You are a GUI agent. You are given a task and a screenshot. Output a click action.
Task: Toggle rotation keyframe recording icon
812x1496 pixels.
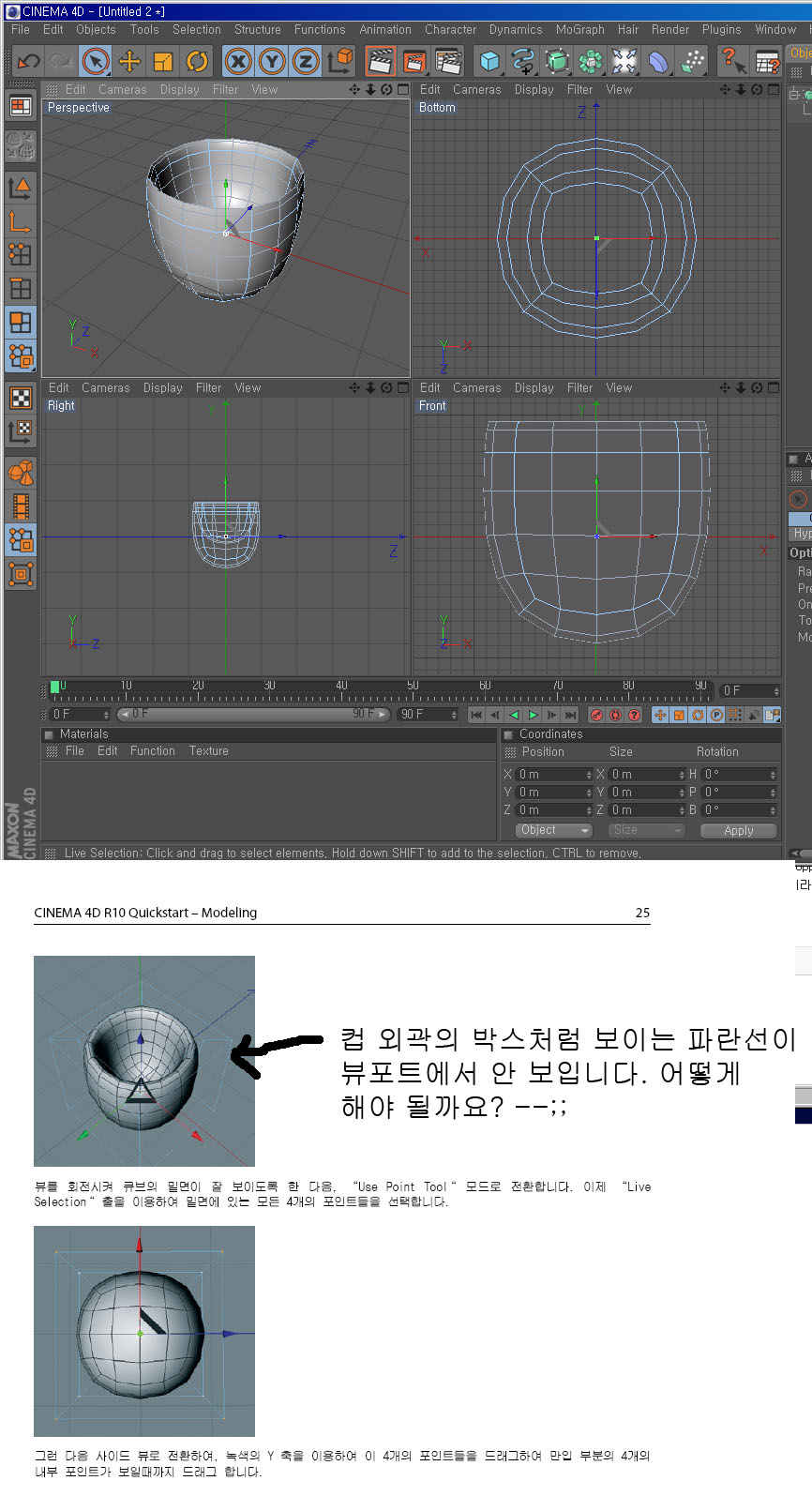(x=698, y=715)
